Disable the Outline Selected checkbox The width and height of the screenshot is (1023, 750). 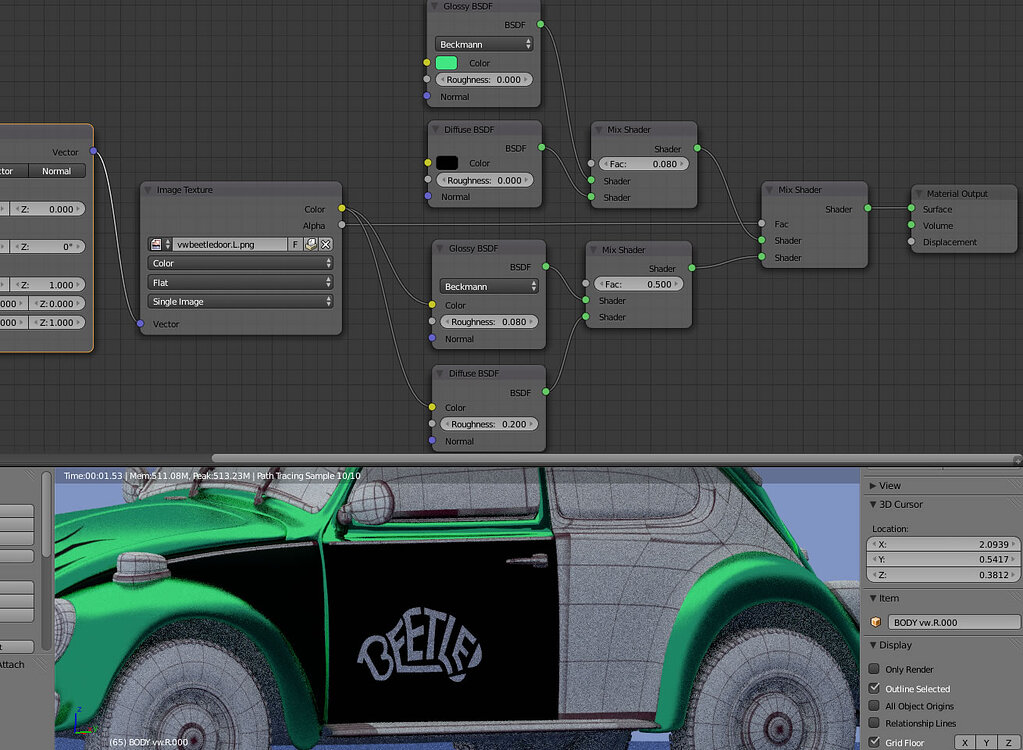pos(874,688)
